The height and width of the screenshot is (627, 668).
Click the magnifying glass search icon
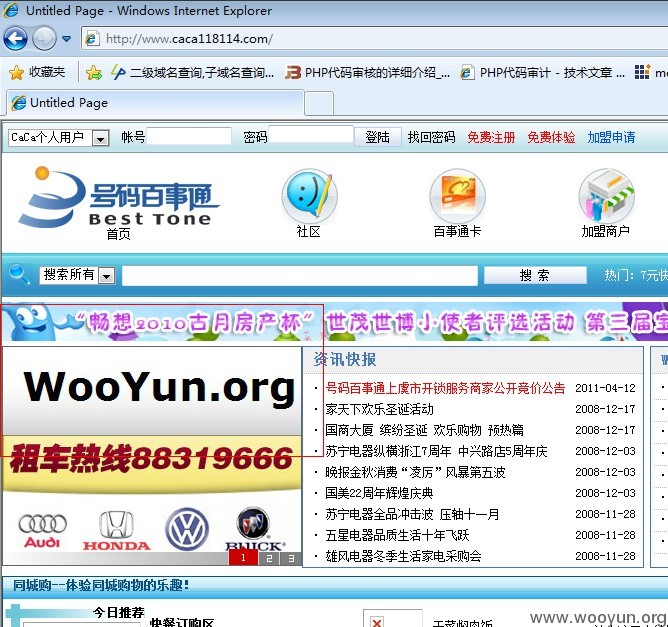(x=19, y=274)
